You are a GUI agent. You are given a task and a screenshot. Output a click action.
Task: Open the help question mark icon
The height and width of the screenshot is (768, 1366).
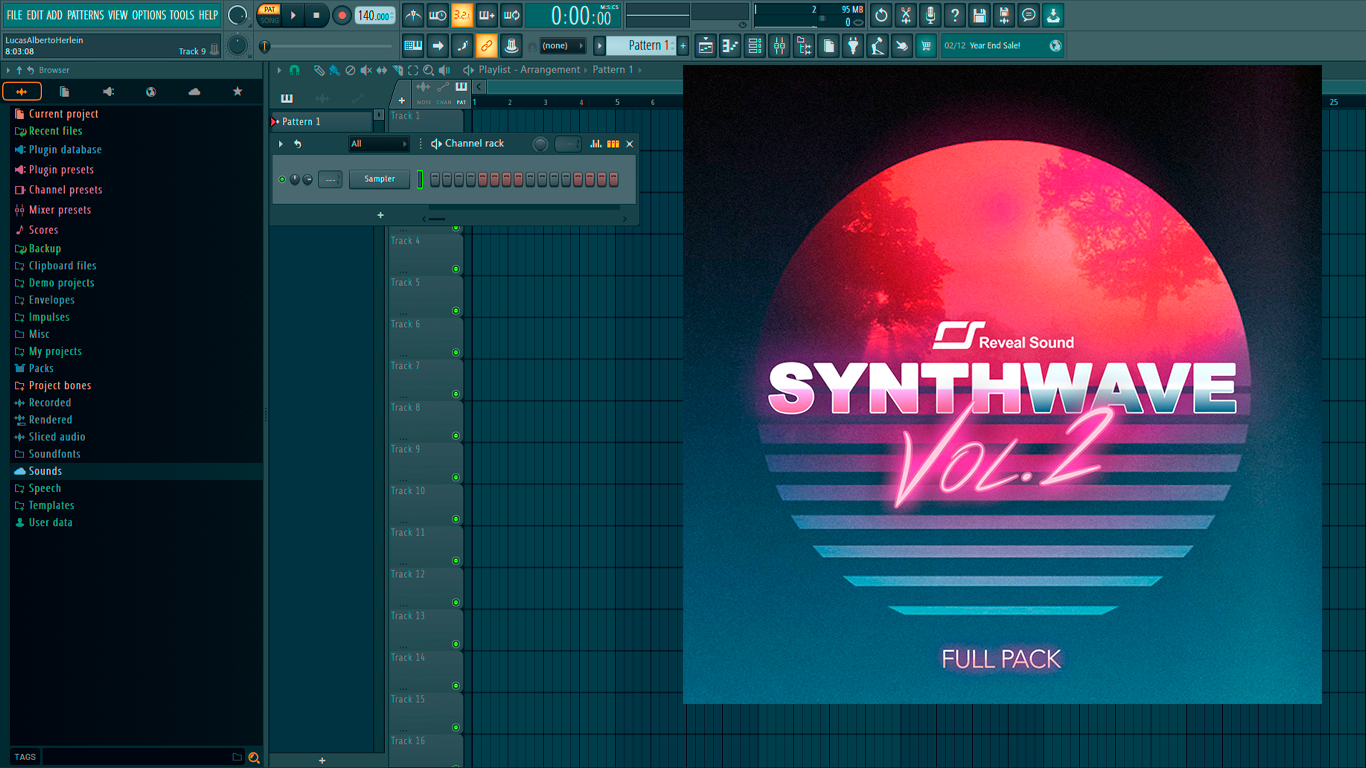click(955, 15)
